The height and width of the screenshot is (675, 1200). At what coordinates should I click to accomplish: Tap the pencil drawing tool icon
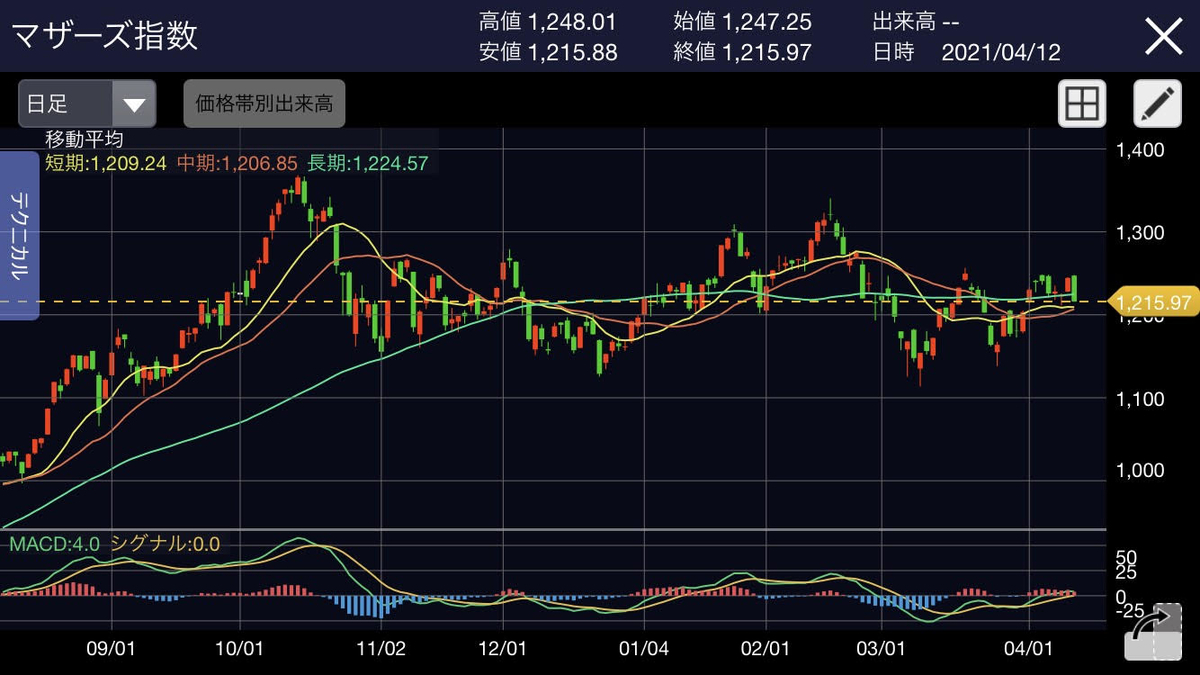pyautogui.click(x=1157, y=103)
